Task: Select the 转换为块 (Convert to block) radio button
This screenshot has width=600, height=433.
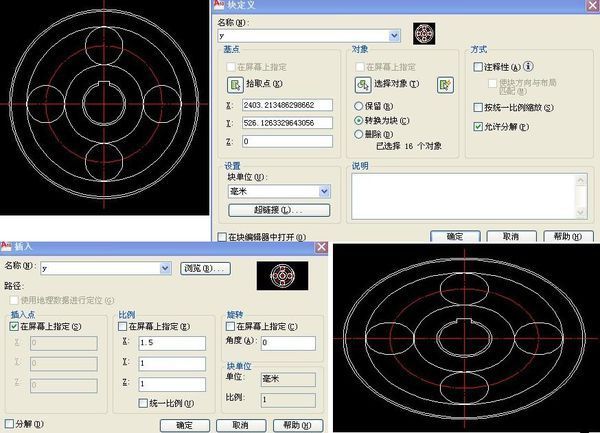Action: tap(358, 120)
